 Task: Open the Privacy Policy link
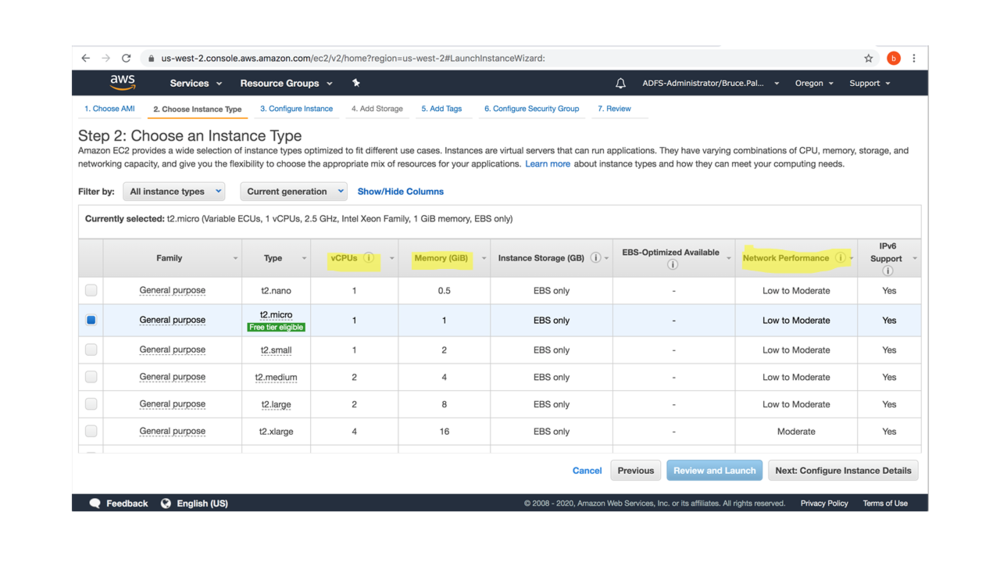824,503
